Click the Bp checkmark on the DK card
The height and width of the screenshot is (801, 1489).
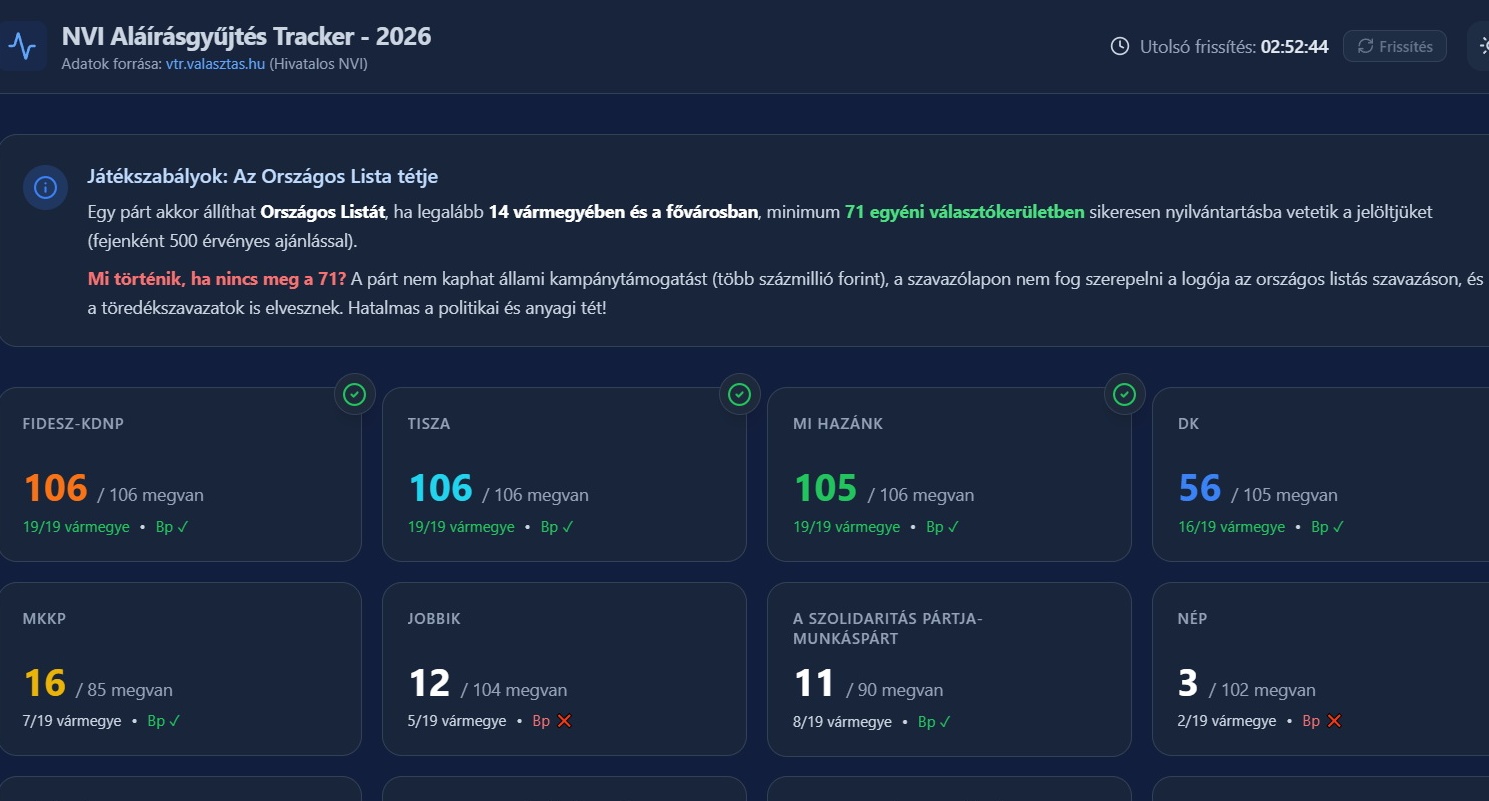1327,527
